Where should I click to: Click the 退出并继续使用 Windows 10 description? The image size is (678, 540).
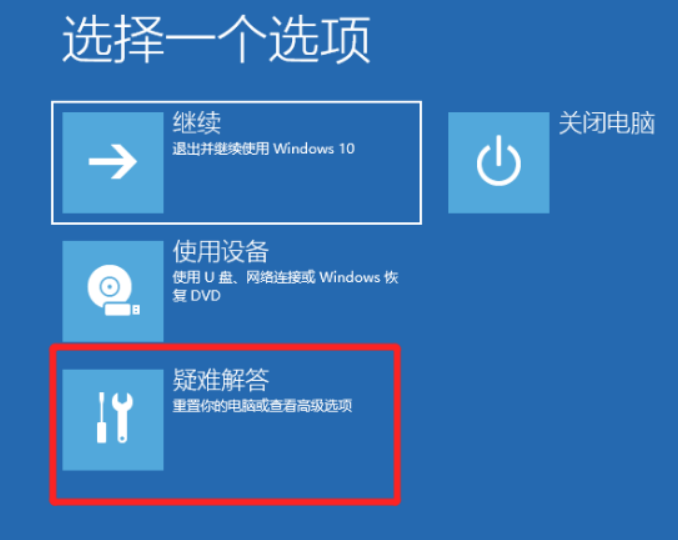click(x=263, y=149)
